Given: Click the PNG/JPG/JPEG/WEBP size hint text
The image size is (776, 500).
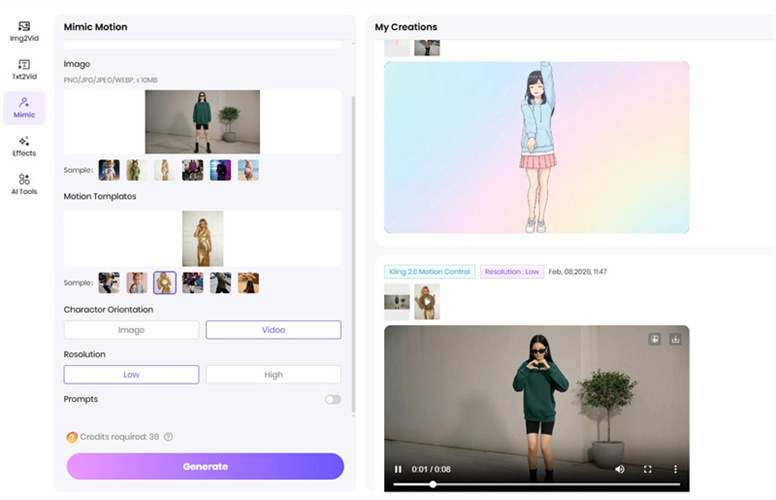Looking at the screenshot, I should 110,80.
